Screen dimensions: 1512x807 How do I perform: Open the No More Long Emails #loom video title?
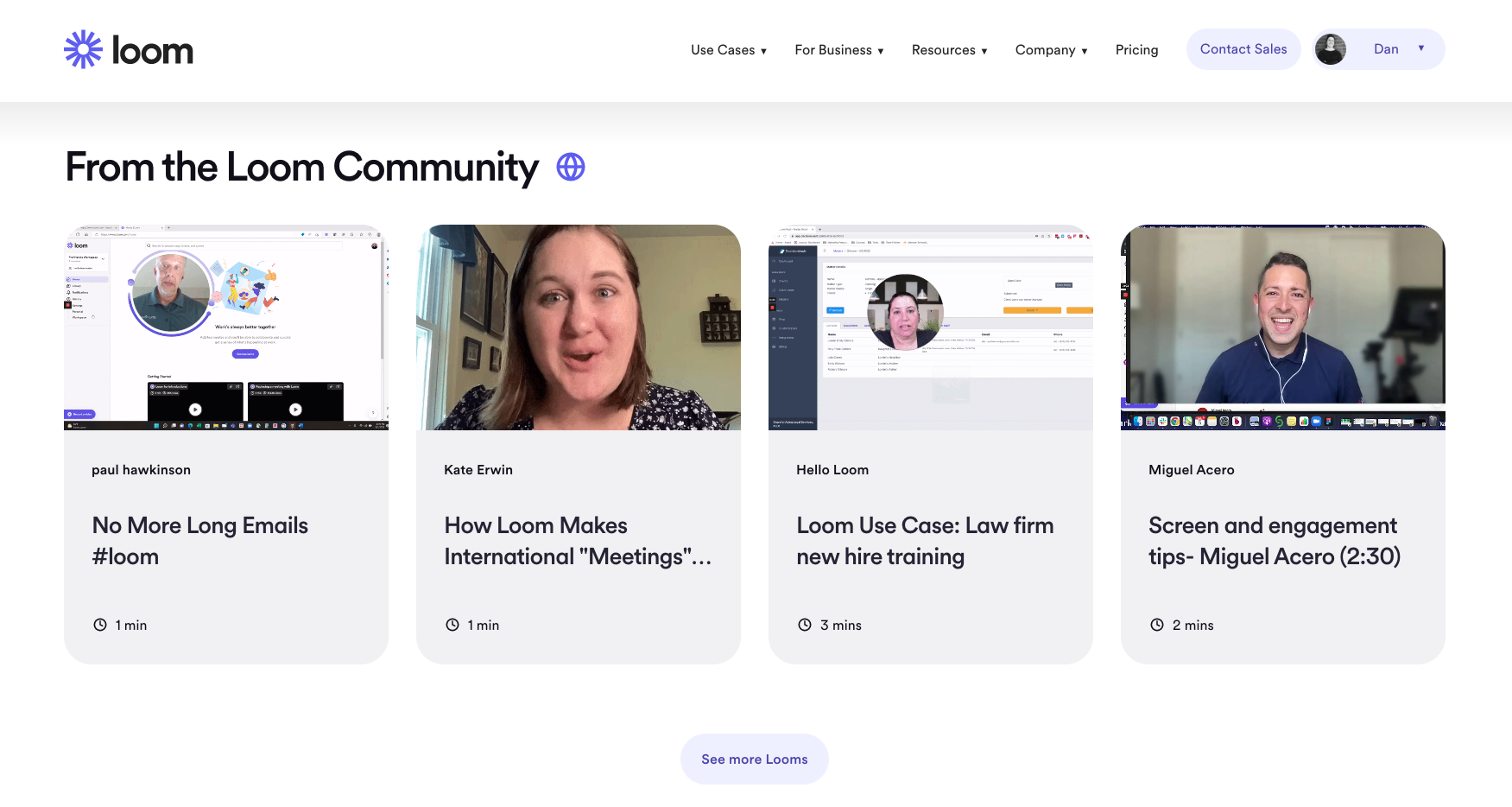tap(200, 541)
